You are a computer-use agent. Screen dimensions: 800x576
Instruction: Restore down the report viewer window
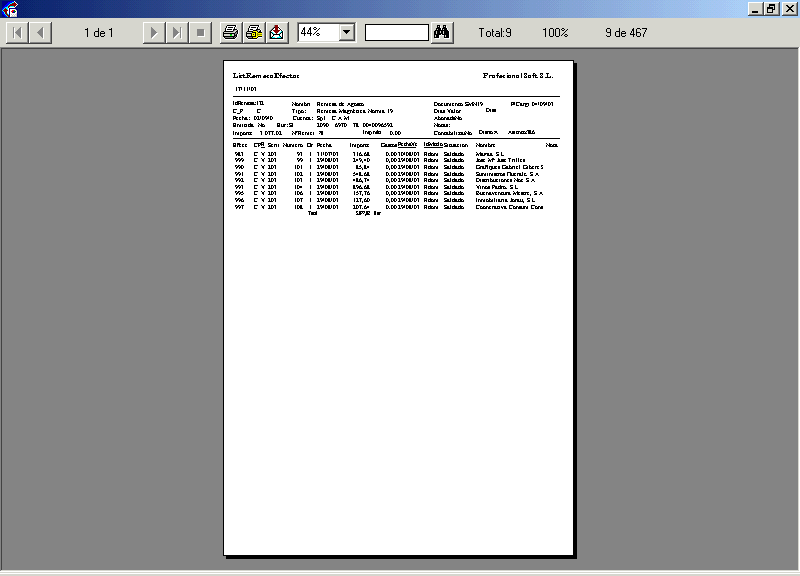770,9
